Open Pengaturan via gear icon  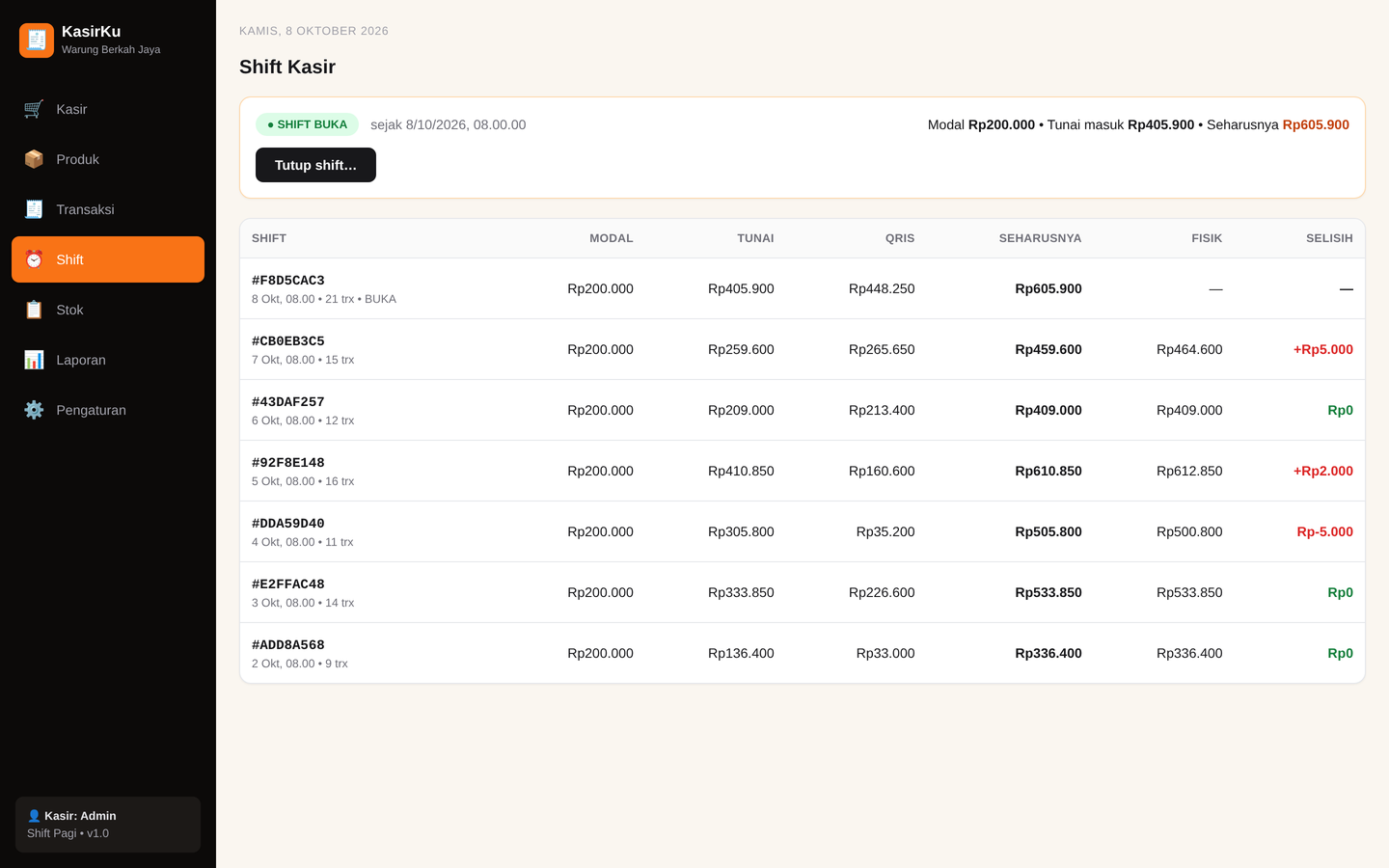pos(34,410)
